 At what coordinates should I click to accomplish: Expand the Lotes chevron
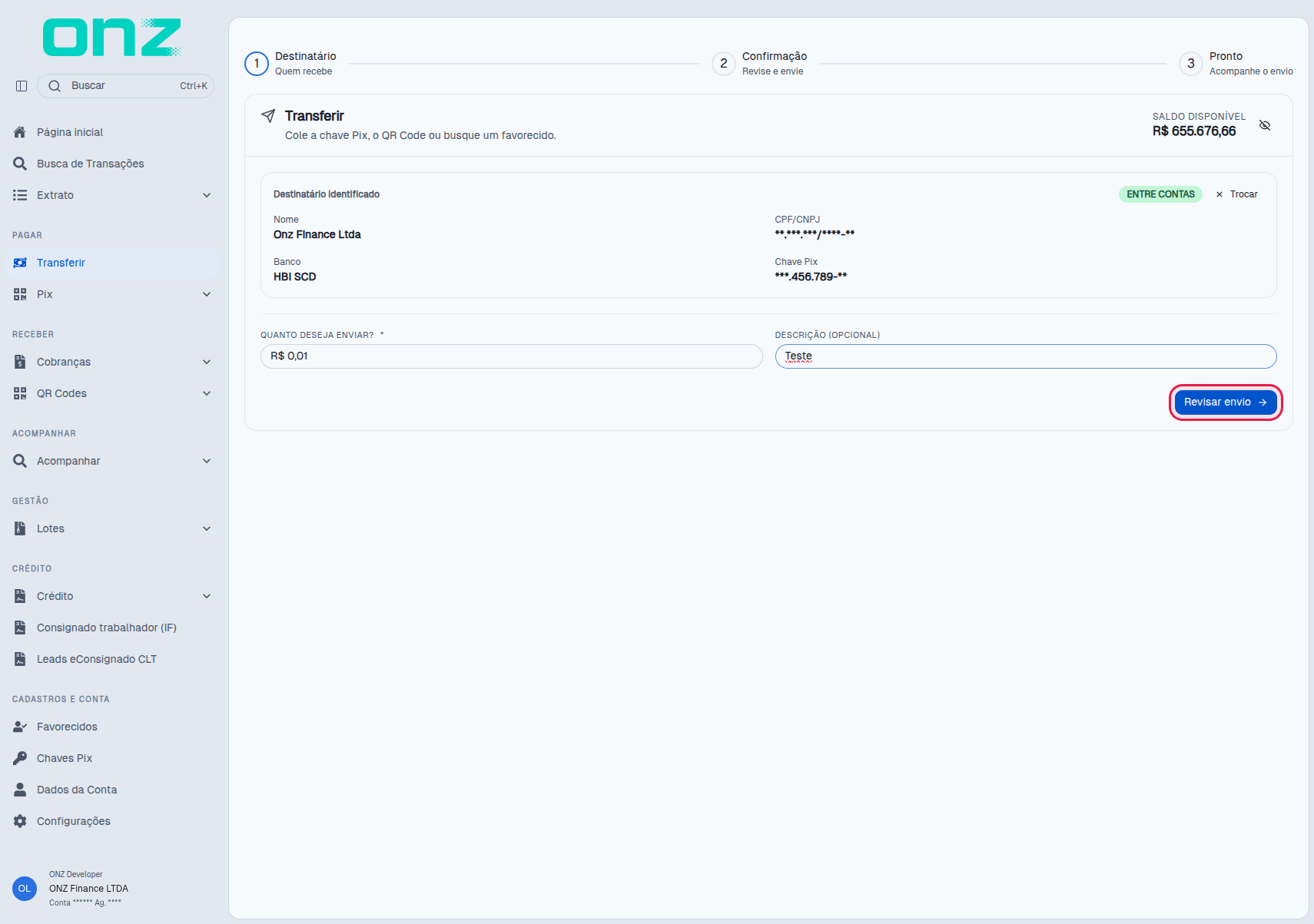(207, 528)
